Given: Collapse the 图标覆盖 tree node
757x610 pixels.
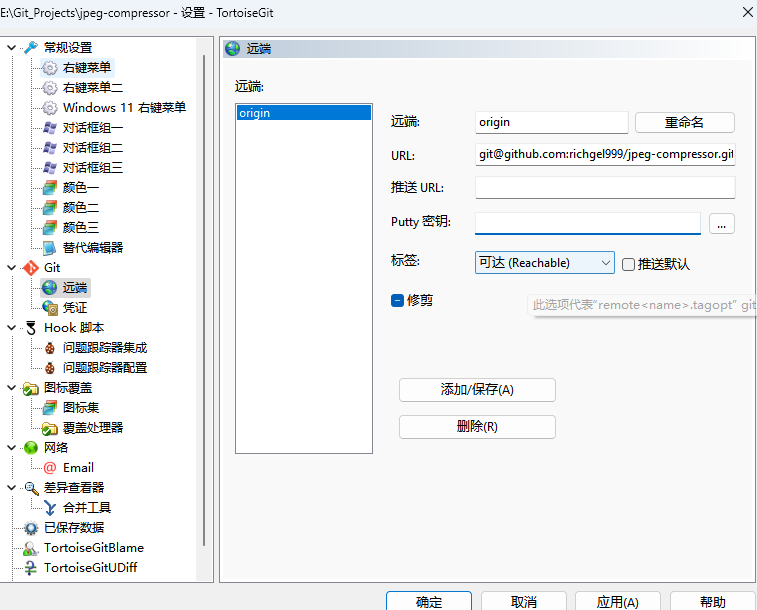Looking at the screenshot, I should coord(12,388).
